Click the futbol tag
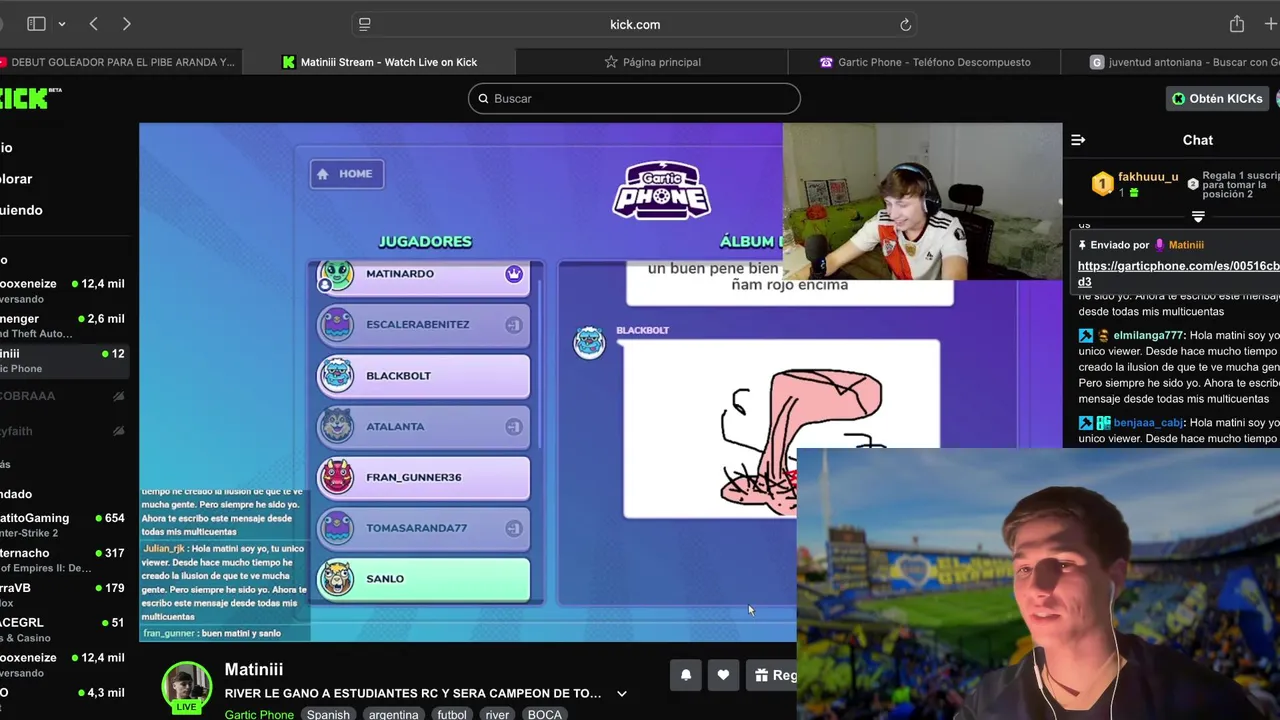The width and height of the screenshot is (1280, 720). (x=452, y=714)
